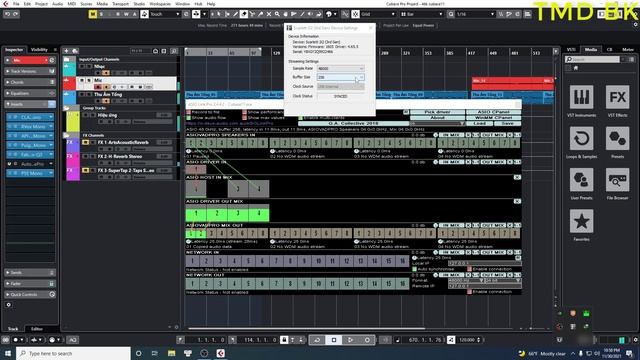Open the Project menu
Image resolution: width=640 pixels, height=360 pixels.
click(x=41, y=4)
